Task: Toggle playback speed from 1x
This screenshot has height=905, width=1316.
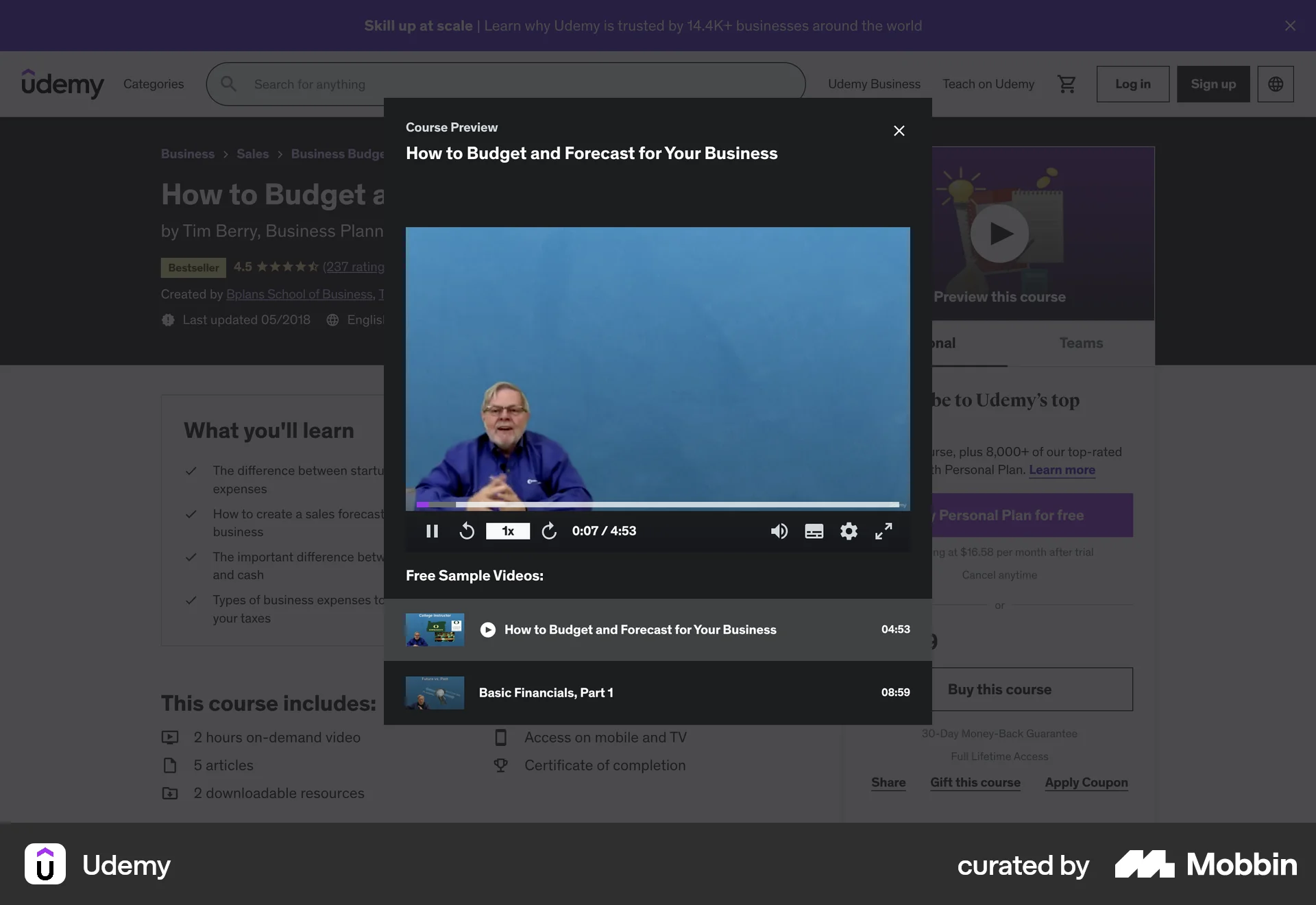Action: point(507,531)
